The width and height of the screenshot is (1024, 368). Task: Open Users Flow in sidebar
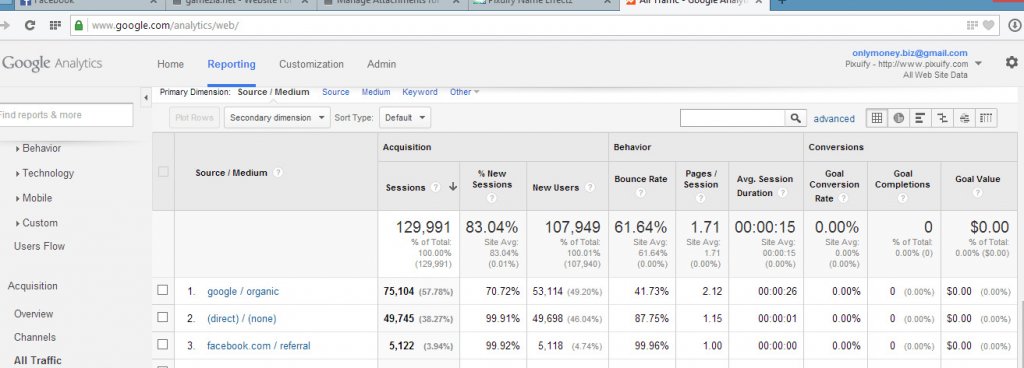pos(39,246)
